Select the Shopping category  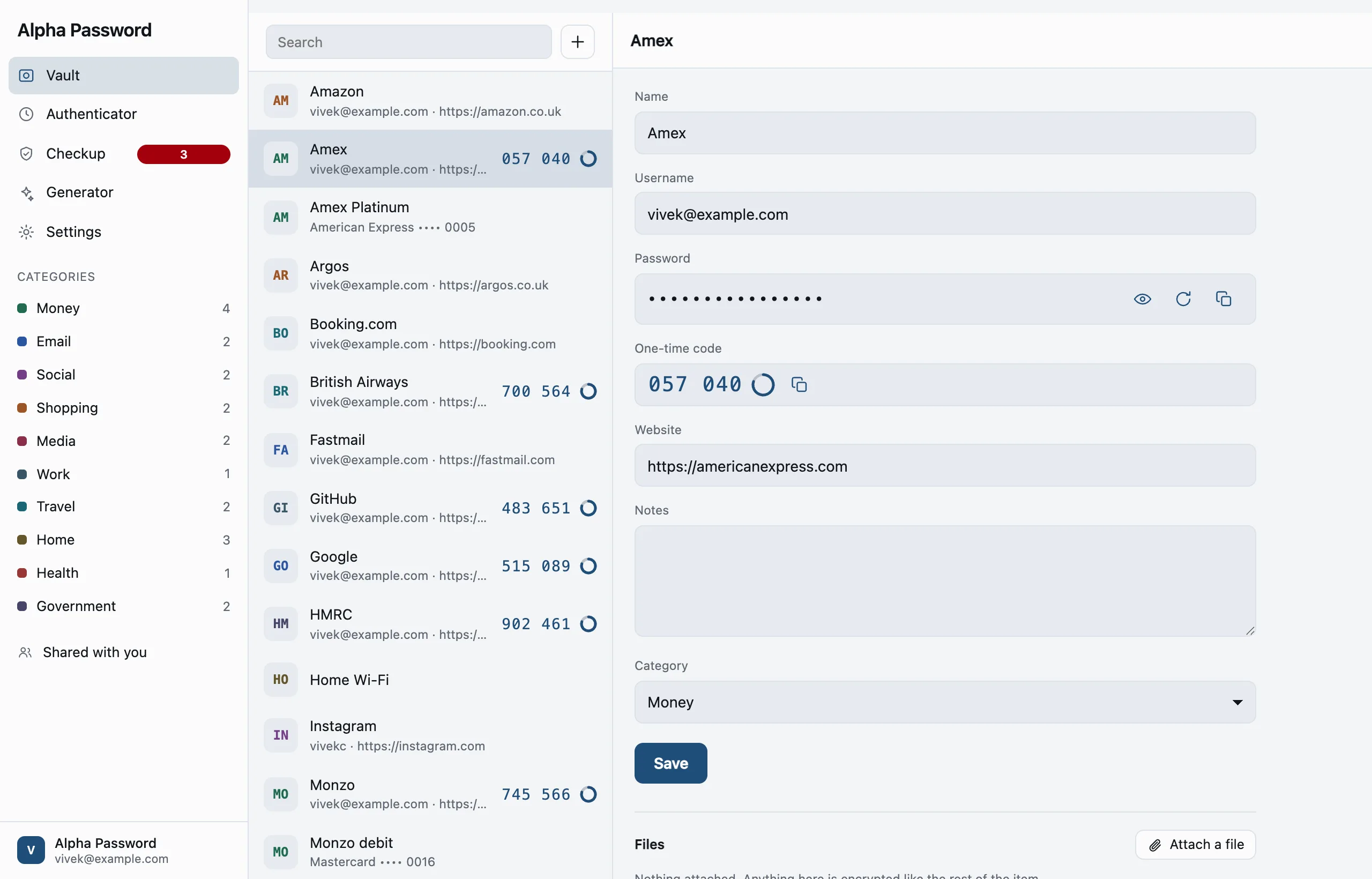click(x=123, y=407)
